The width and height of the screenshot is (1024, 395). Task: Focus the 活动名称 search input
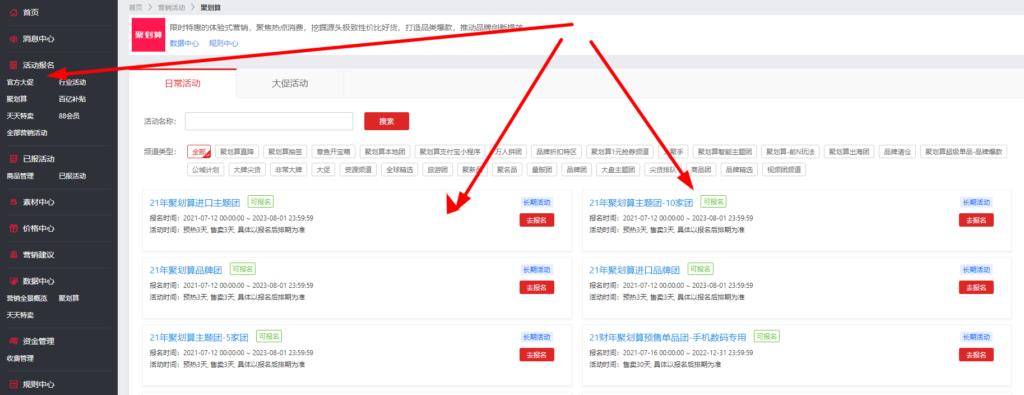pos(269,121)
